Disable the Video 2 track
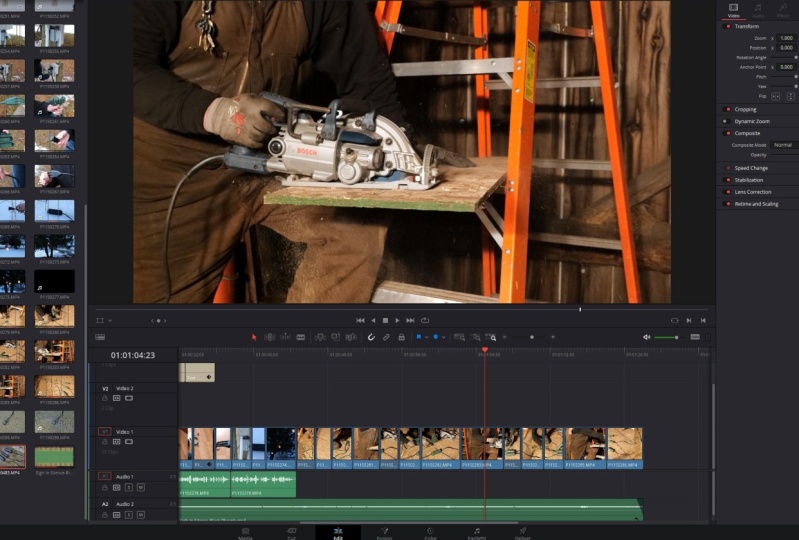Screen dimensions: 799x540 pos(129,398)
